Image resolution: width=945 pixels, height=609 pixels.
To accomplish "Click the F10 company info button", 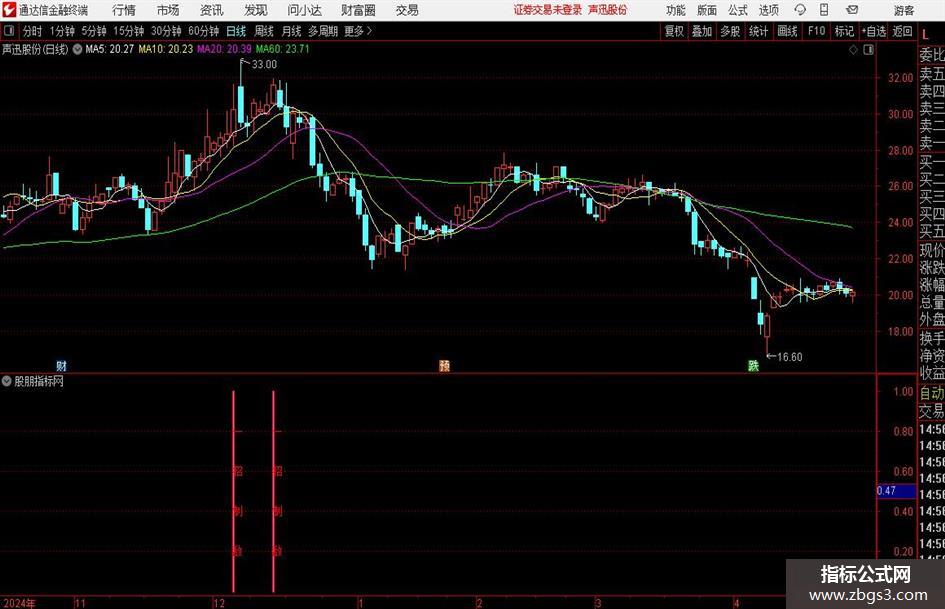I will 817,31.
